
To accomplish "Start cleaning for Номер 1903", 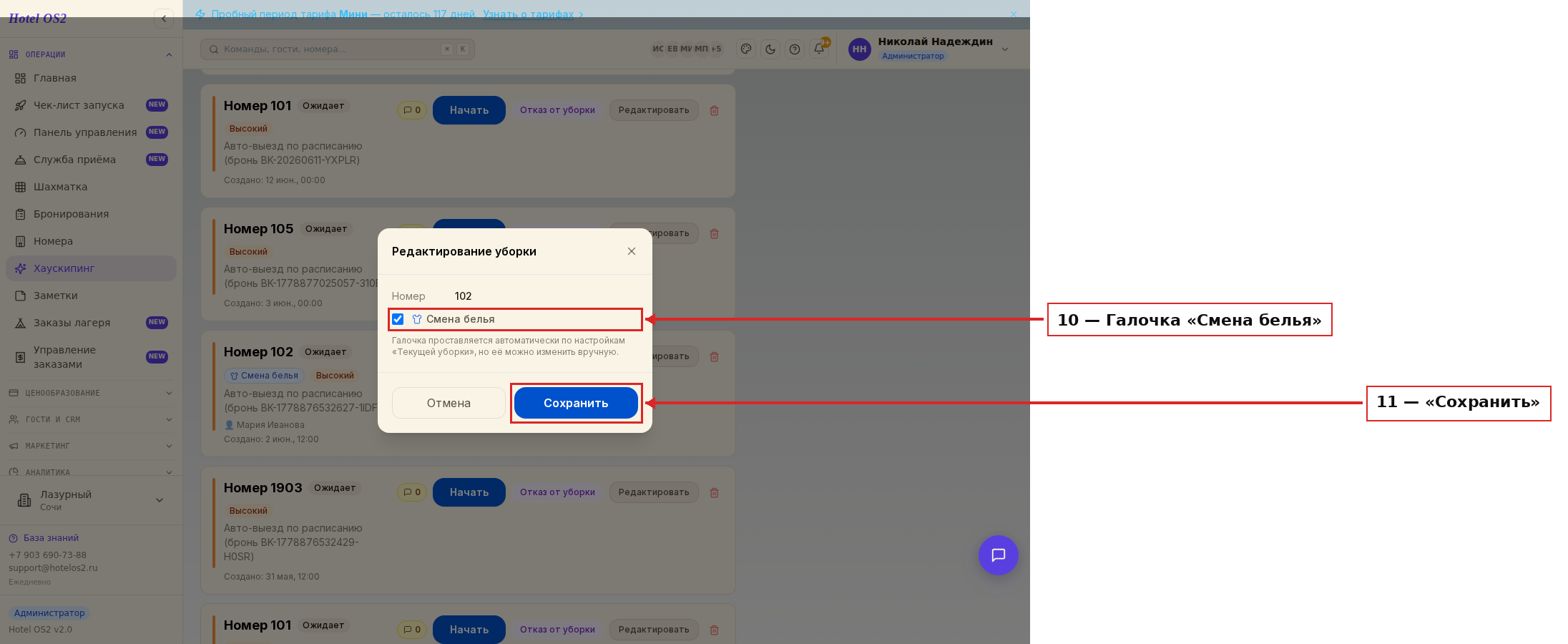I will point(469,492).
